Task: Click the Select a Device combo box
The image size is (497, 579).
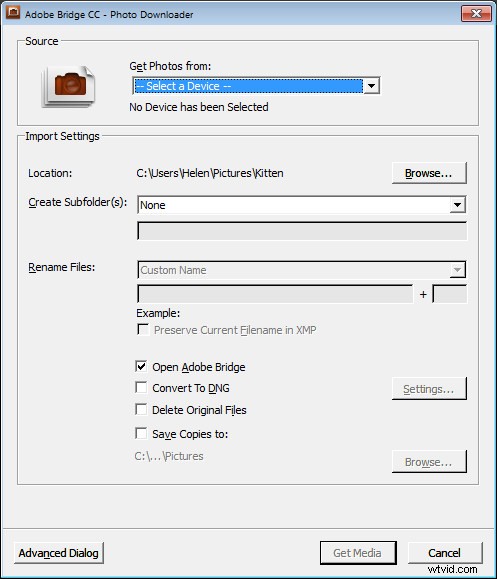Action: tap(256, 86)
